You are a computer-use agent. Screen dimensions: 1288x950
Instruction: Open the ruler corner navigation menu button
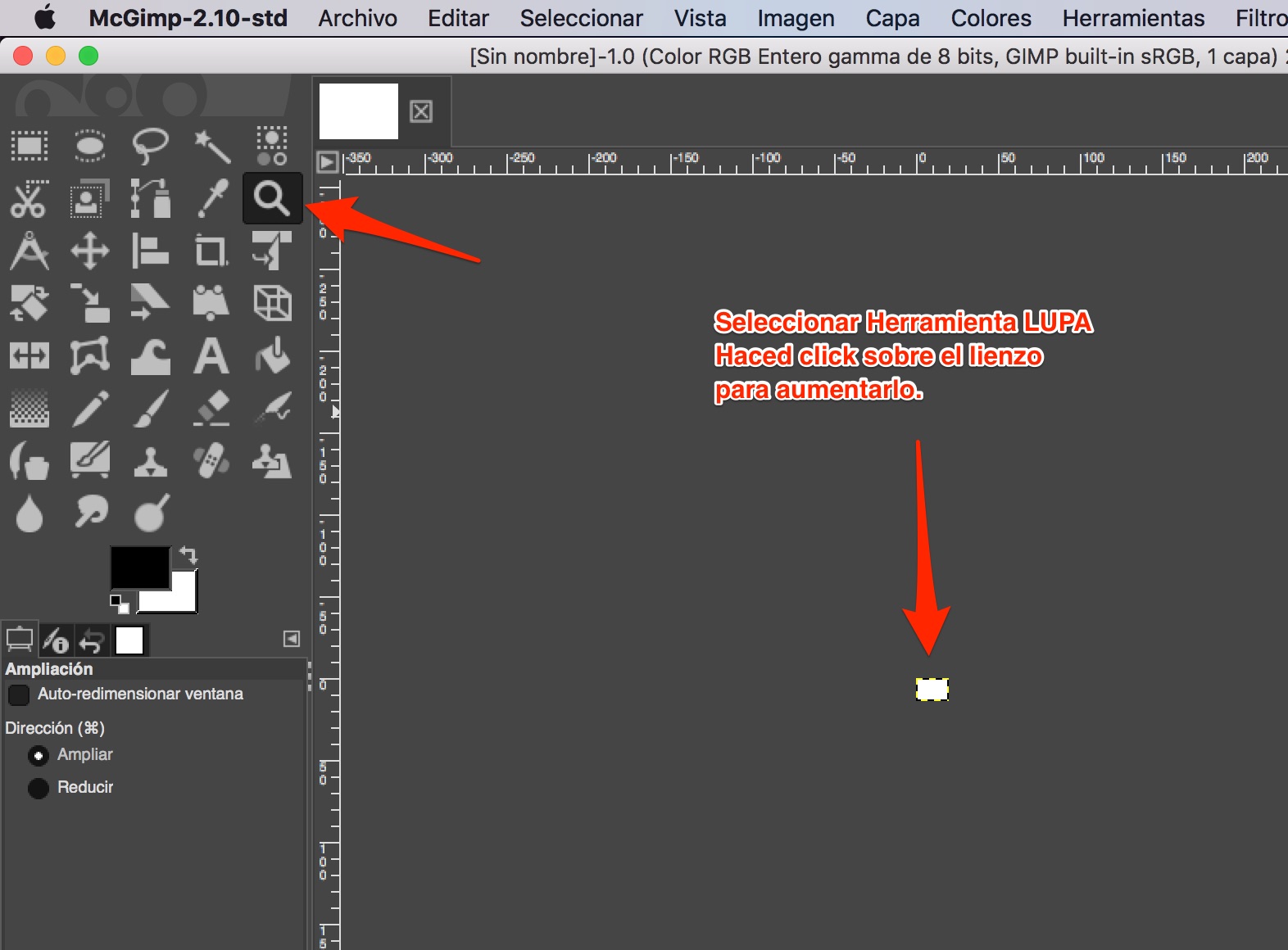[328, 162]
